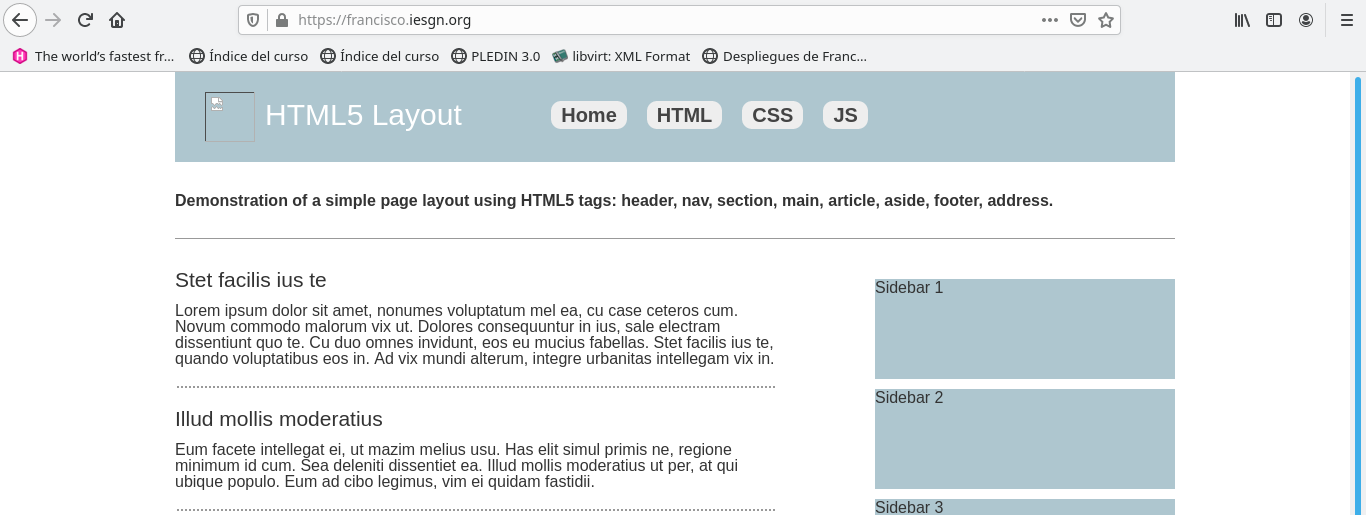Viewport: 1366px width, 515px height.
Task: Click the 'Lorem ipsum dolor sit amet' paragraph
Action: [x=475, y=335]
